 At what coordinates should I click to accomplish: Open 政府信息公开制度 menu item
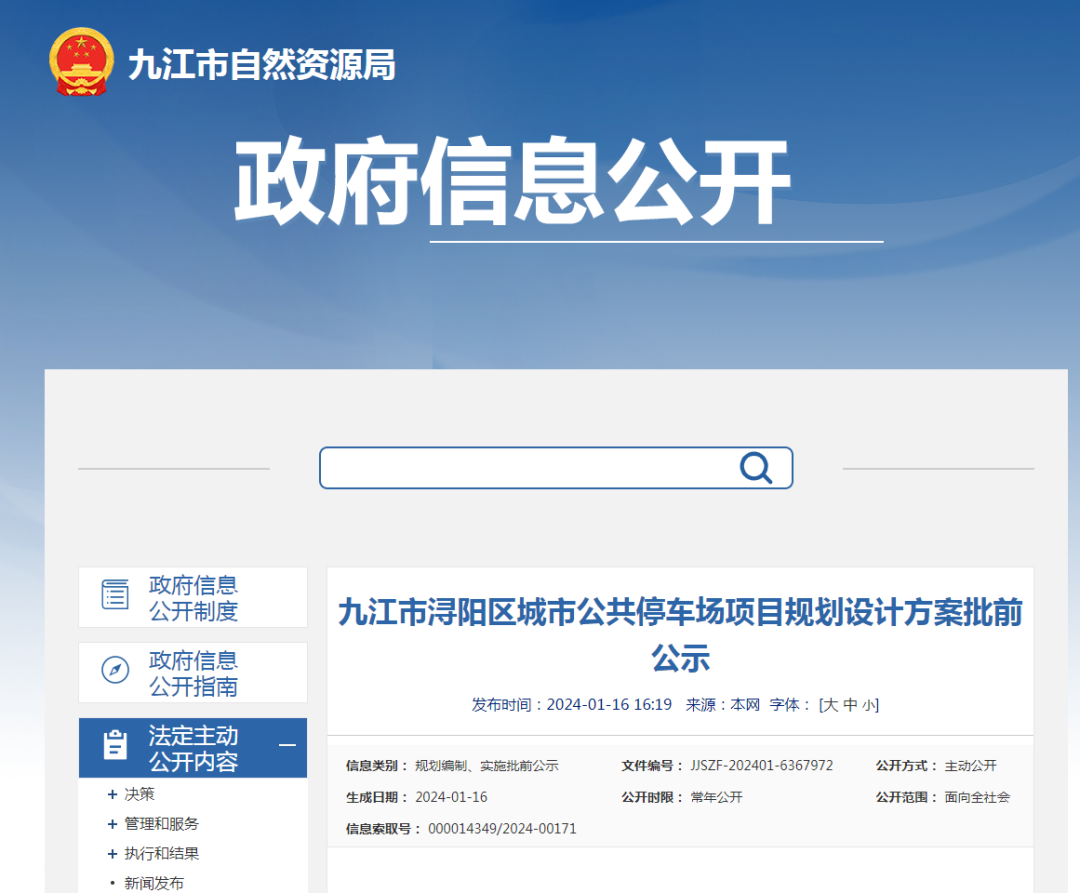click(x=193, y=598)
